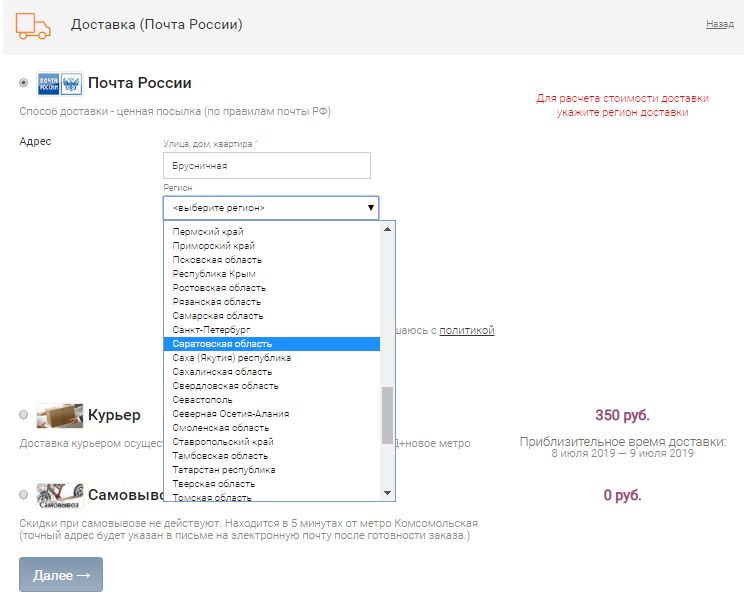
Task: Click the Почта России logo image
Action: (x=60, y=84)
